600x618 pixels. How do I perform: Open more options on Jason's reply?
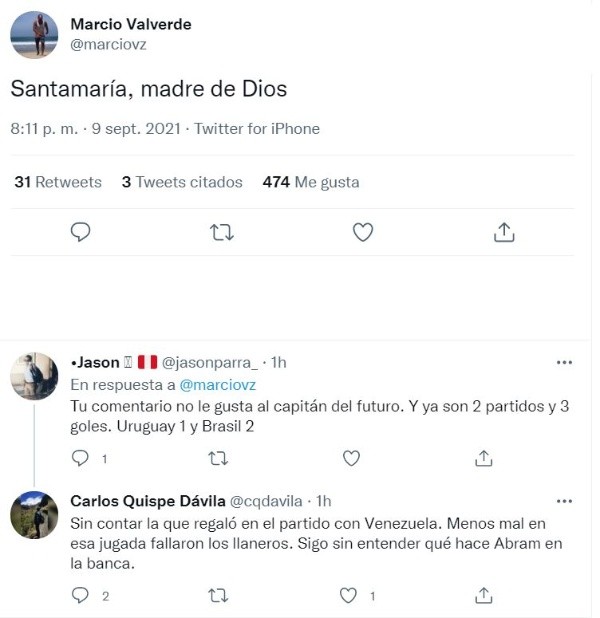(564, 362)
